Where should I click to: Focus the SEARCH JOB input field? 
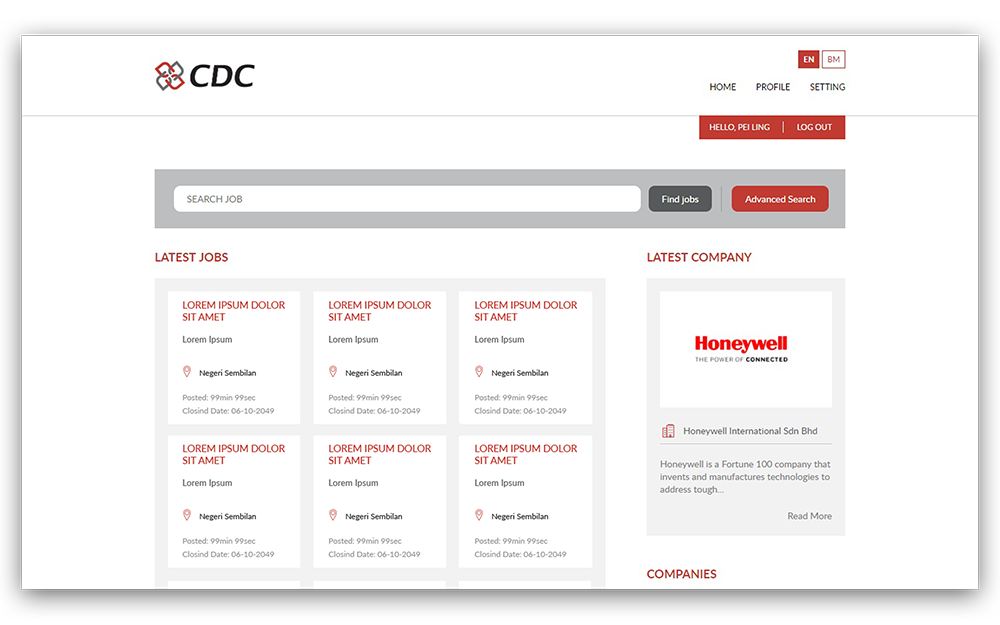pyautogui.click(x=407, y=199)
